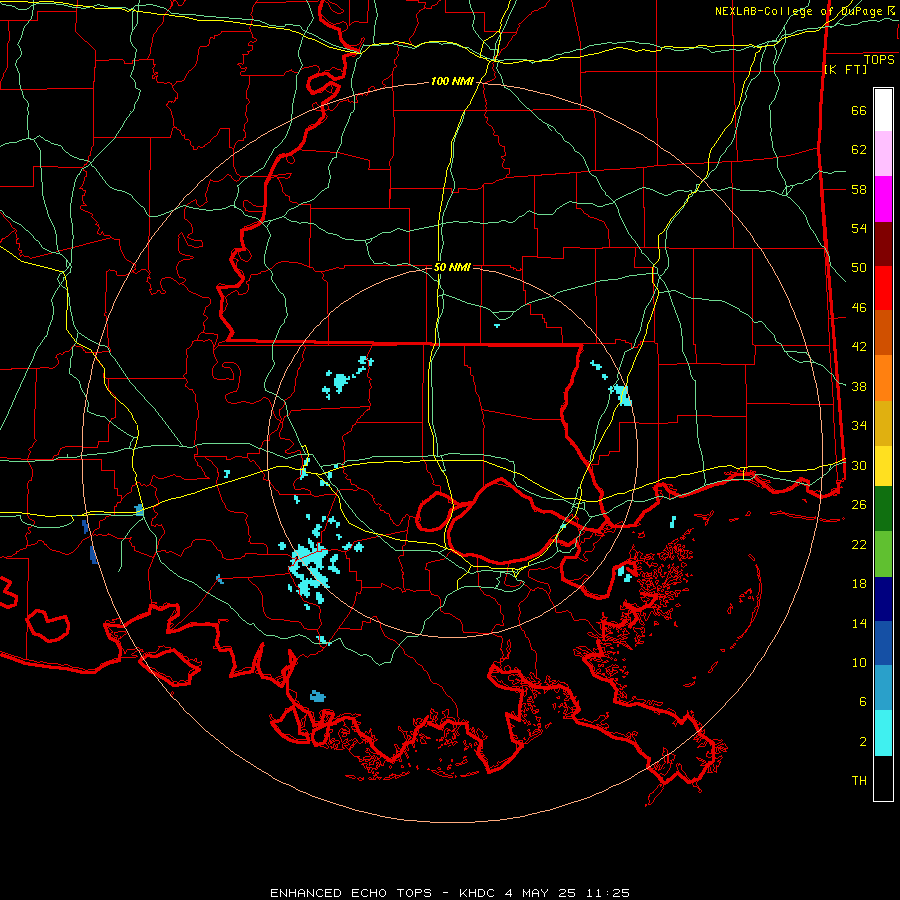Click the 14 legend label
This screenshot has height=900, width=900.
[859, 623]
